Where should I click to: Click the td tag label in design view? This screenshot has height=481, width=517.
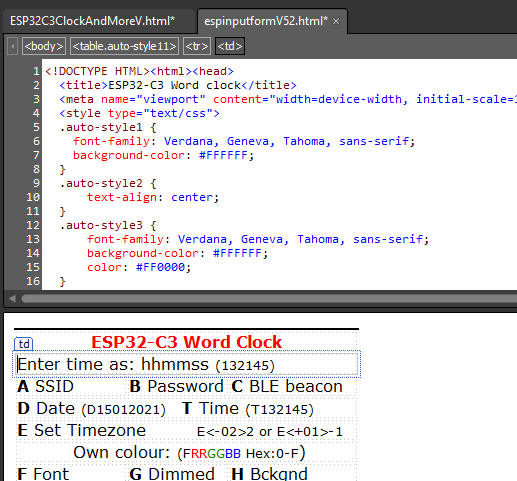click(24, 344)
